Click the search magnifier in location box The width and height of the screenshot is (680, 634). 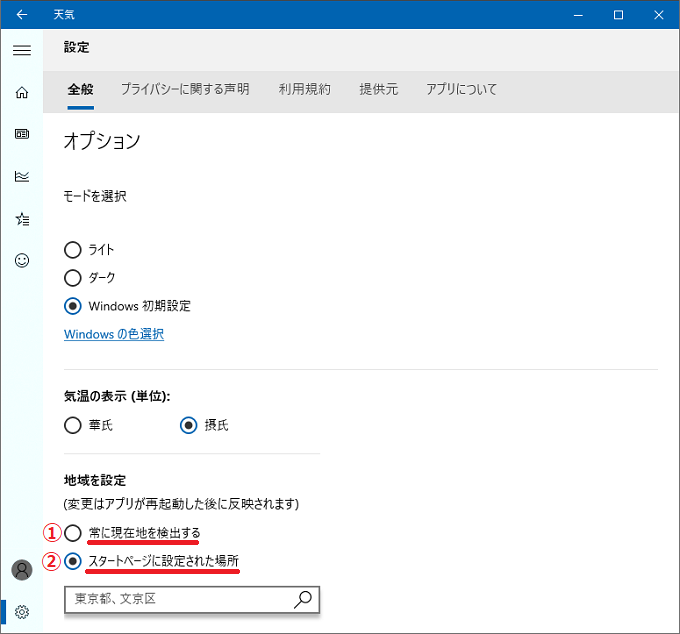(303, 600)
